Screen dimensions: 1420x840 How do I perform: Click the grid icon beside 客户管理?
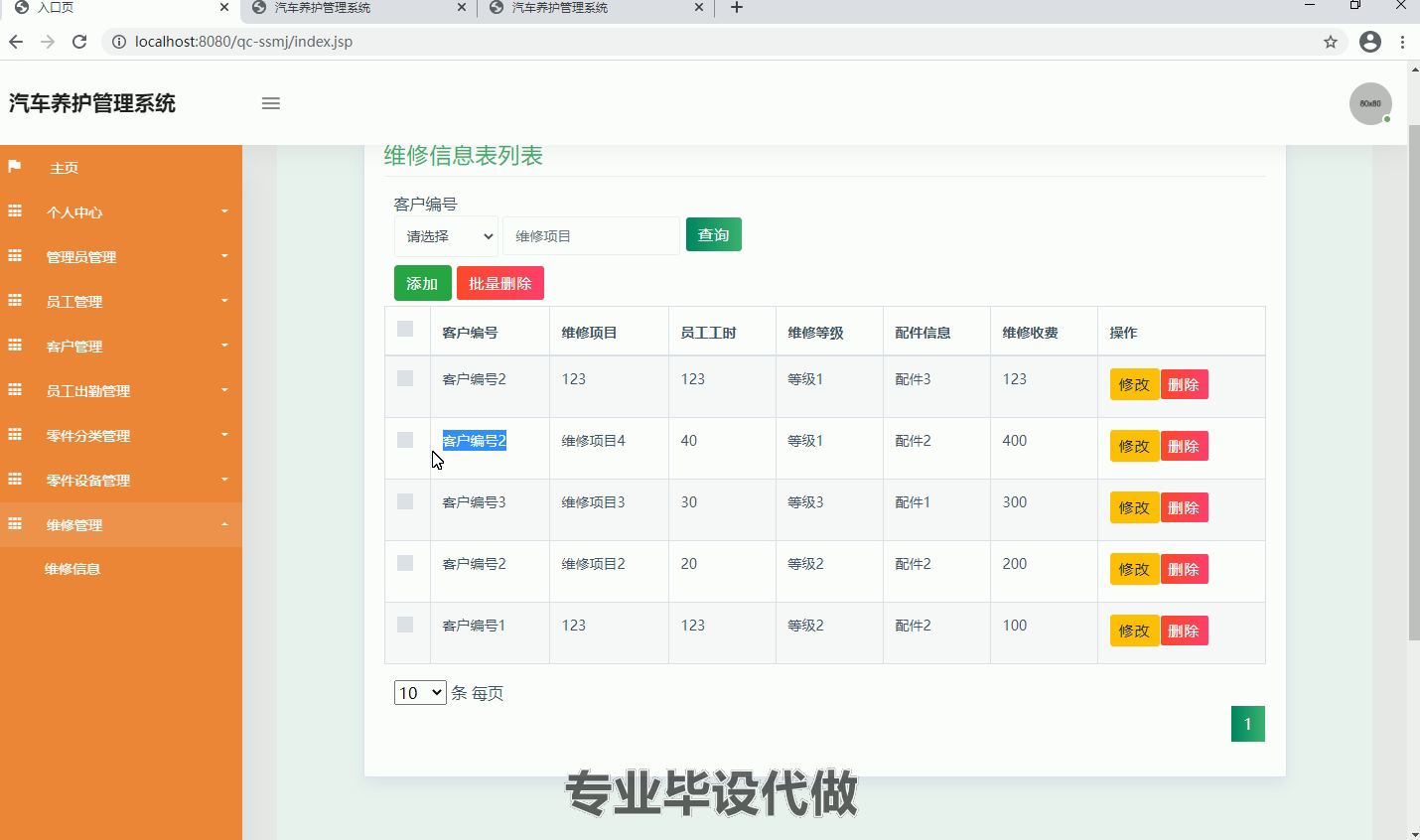point(15,346)
